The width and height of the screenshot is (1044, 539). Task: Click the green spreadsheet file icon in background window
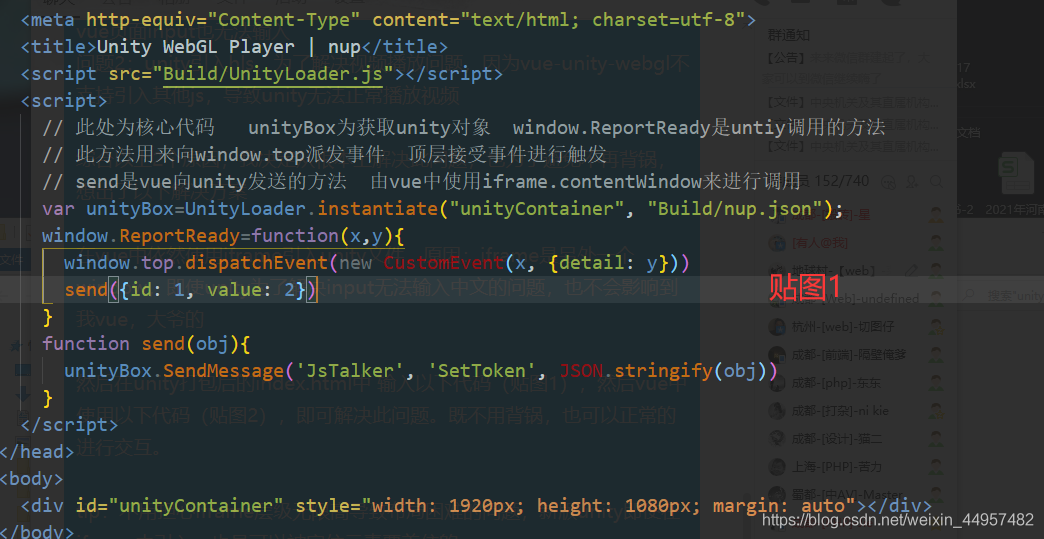coord(1016,173)
